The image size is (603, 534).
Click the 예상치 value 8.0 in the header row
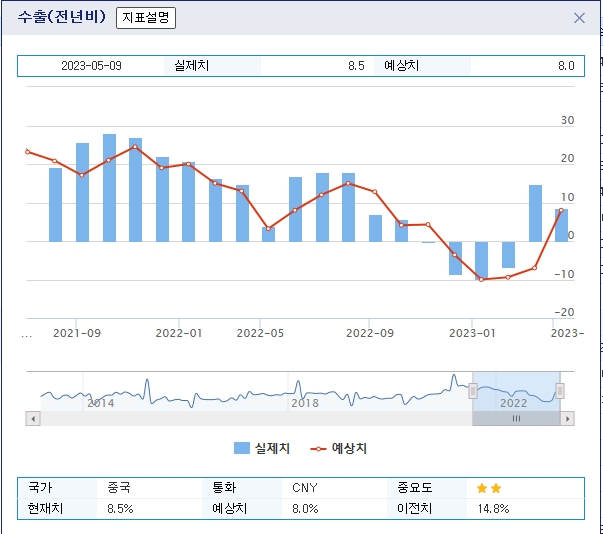click(x=566, y=66)
